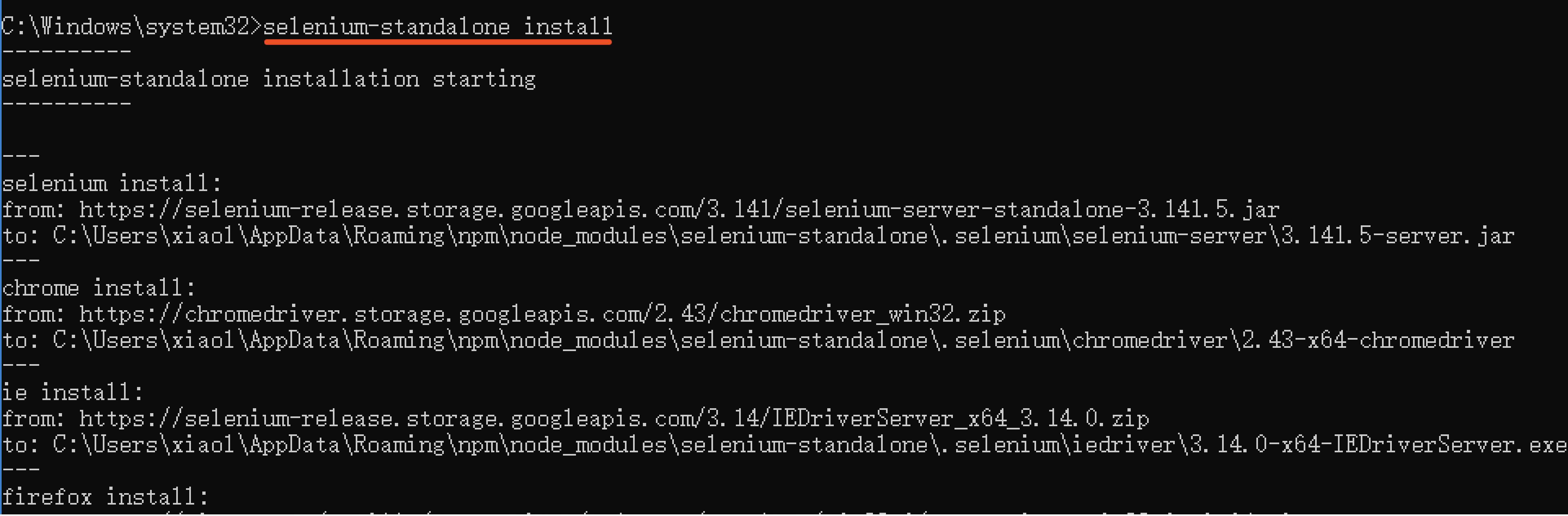Click the dashed separator under 'installation starting'
Image resolution: width=1568 pixels, height=516 pixels.
coord(66,104)
